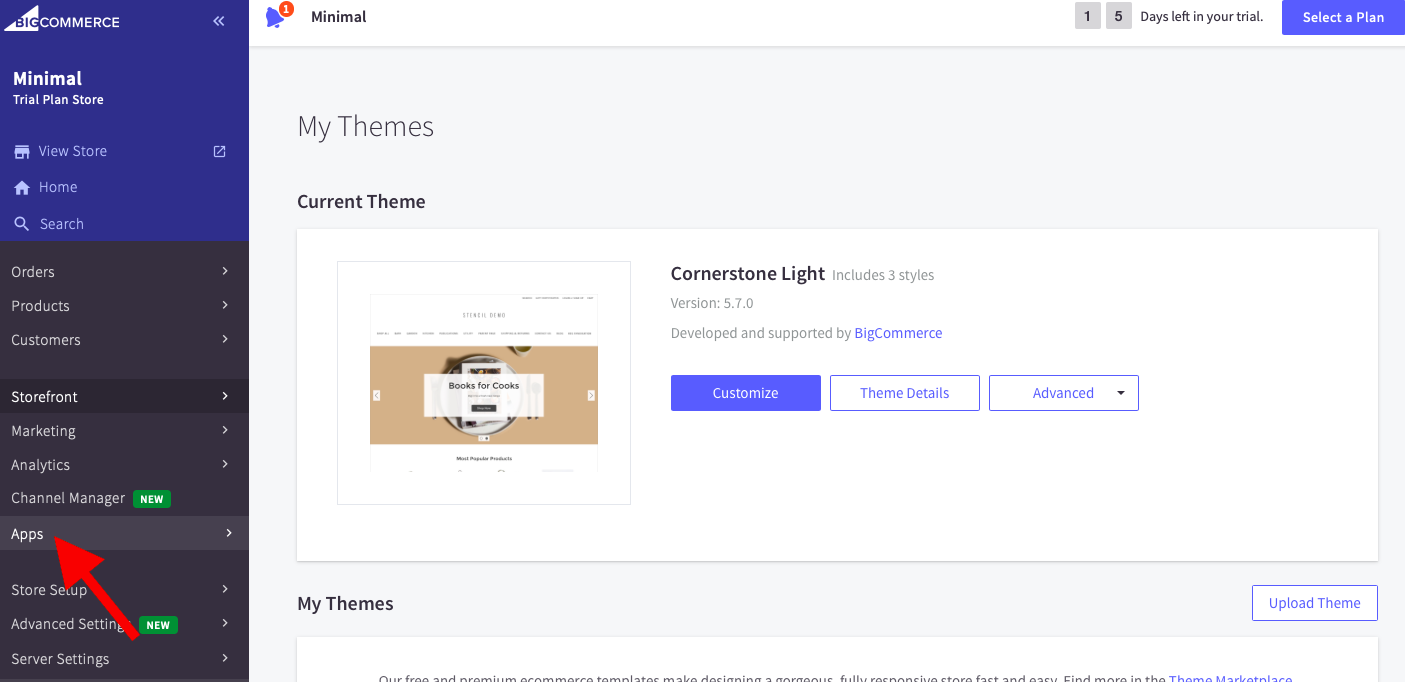
Task: Expand the Orders menu chevron
Action: point(225,271)
